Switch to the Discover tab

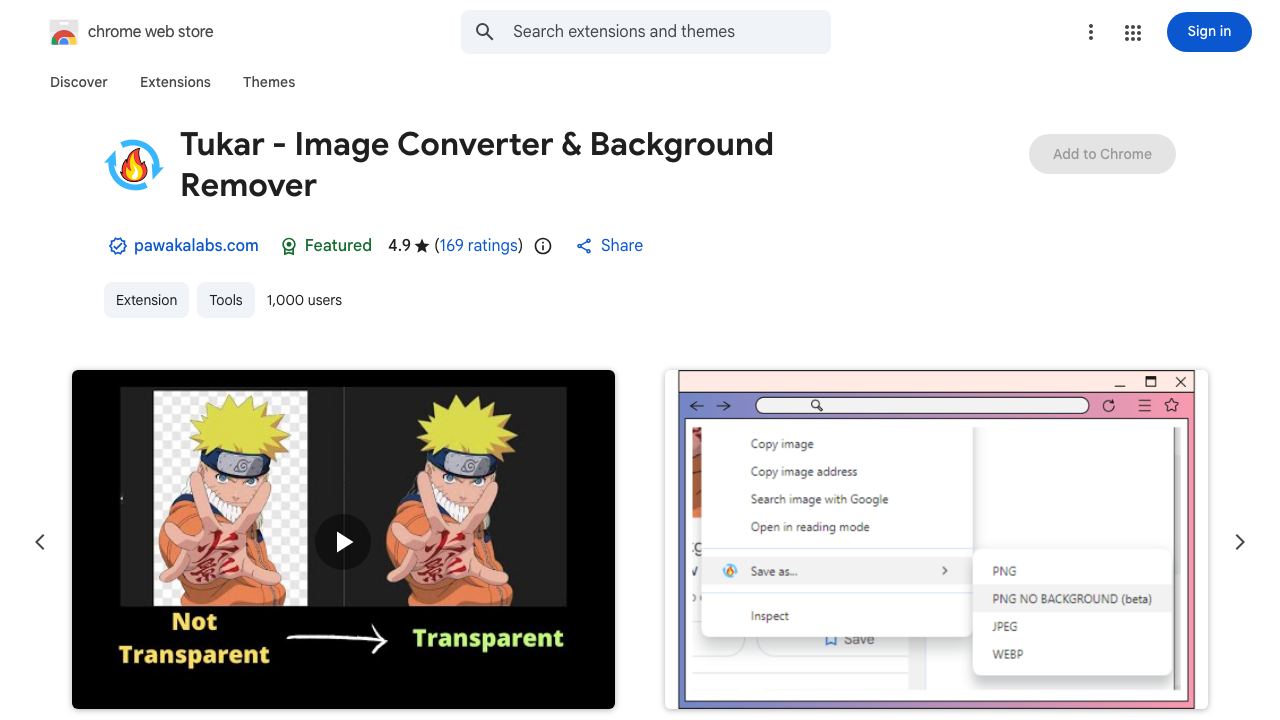click(79, 82)
